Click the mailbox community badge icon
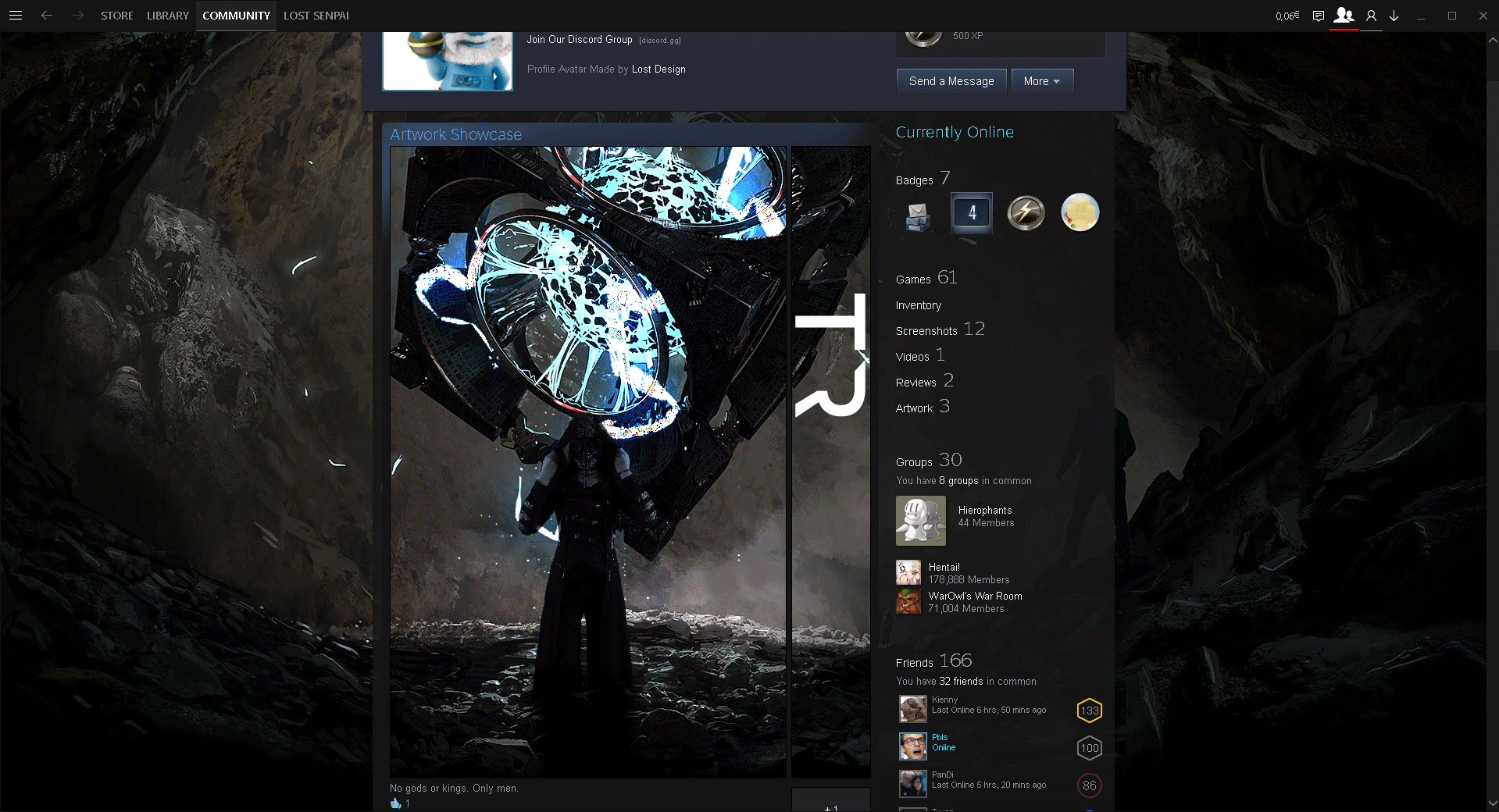This screenshot has height=812, width=1499. (918, 217)
